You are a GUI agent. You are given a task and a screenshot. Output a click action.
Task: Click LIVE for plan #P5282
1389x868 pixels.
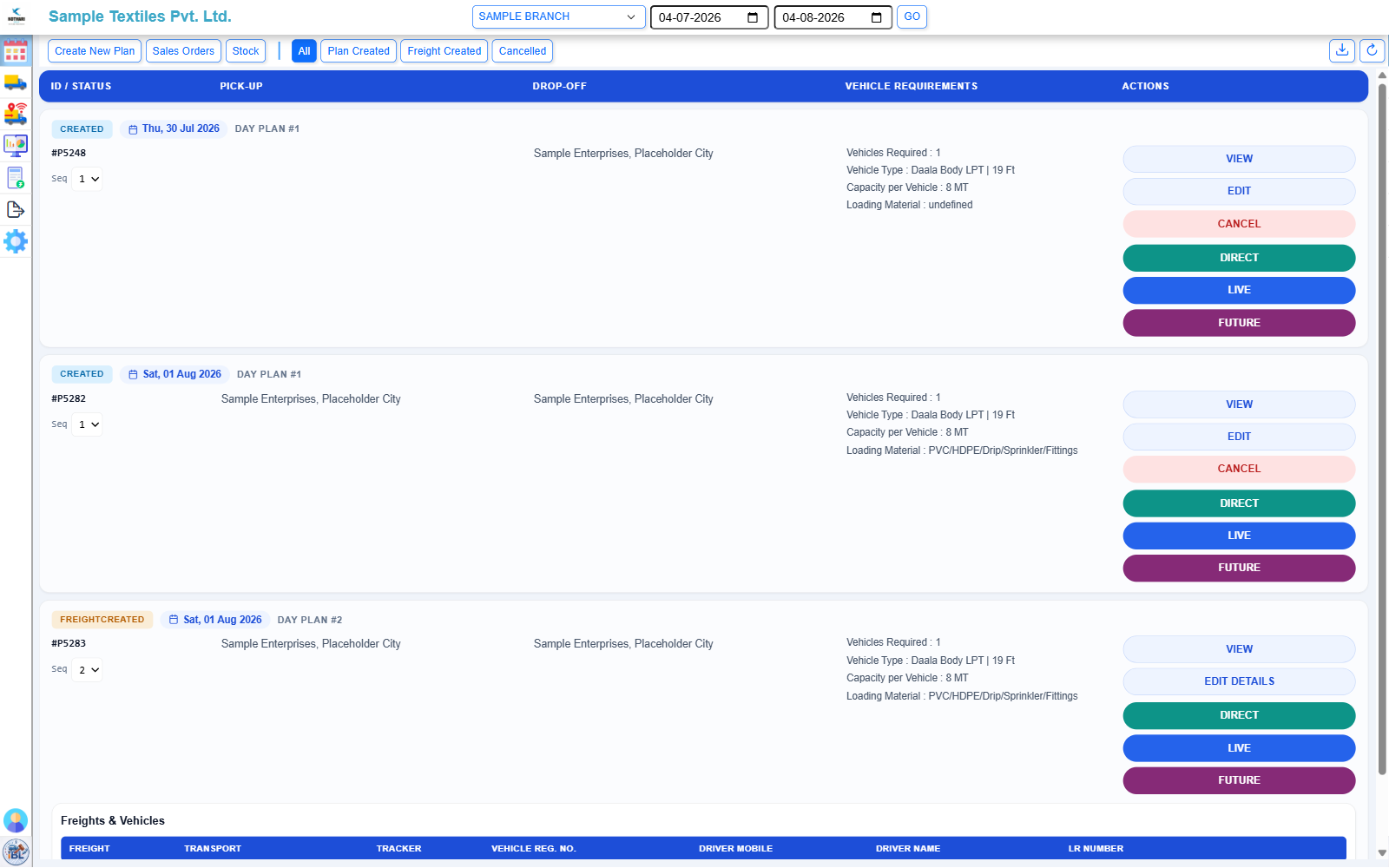(x=1239, y=536)
